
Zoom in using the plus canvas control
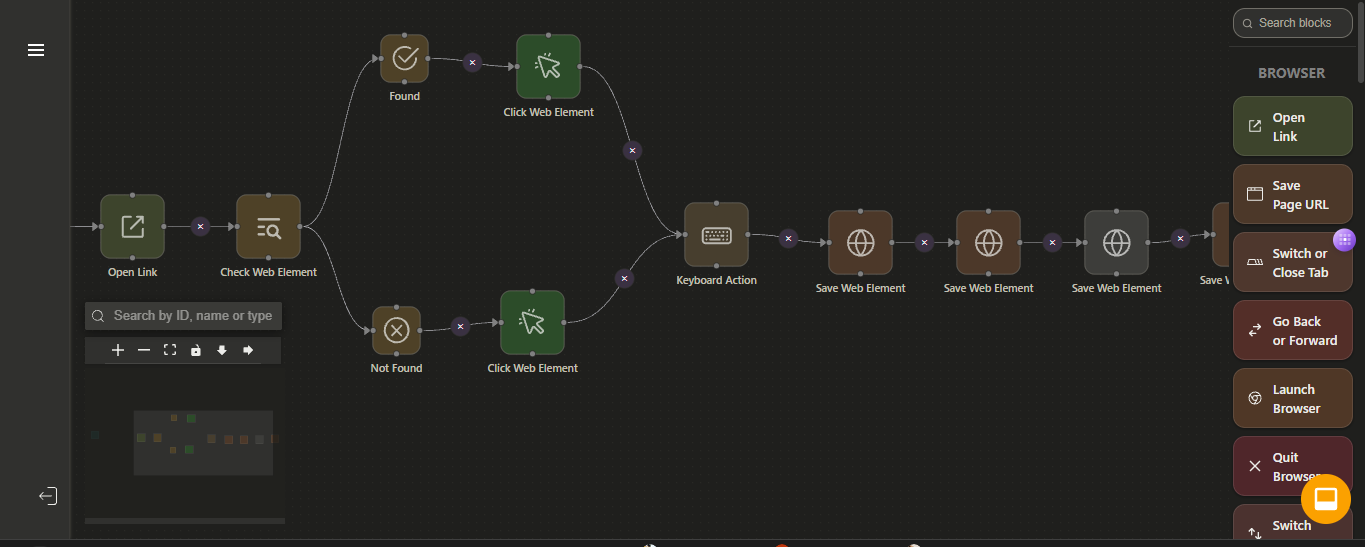point(118,350)
